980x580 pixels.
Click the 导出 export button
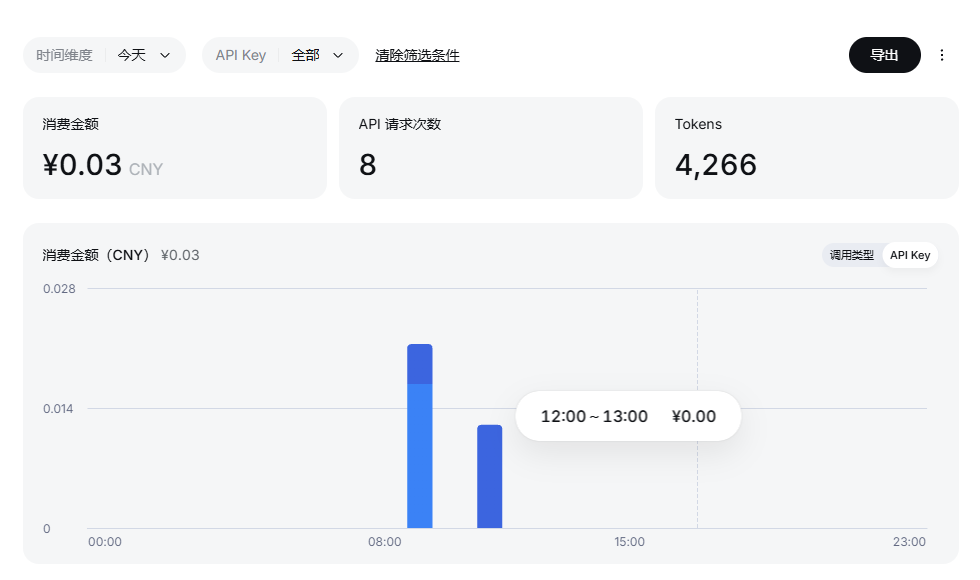884,55
